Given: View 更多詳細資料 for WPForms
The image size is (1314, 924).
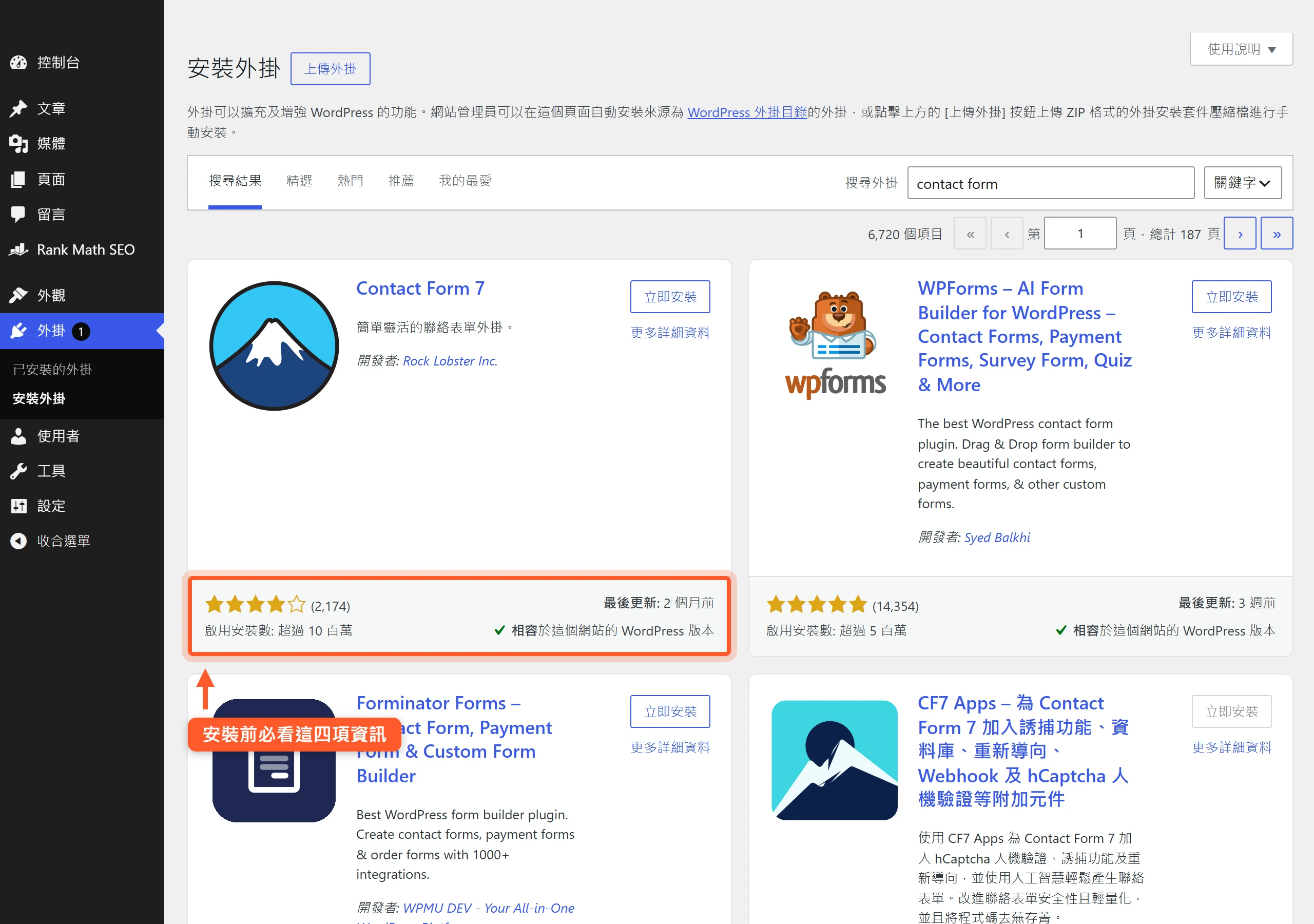Looking at the screenshot, I should 1231,333.
